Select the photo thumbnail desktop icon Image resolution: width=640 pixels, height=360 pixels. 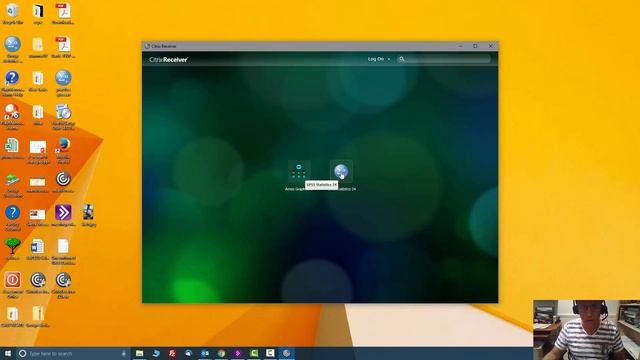click(x=88, y=216)
